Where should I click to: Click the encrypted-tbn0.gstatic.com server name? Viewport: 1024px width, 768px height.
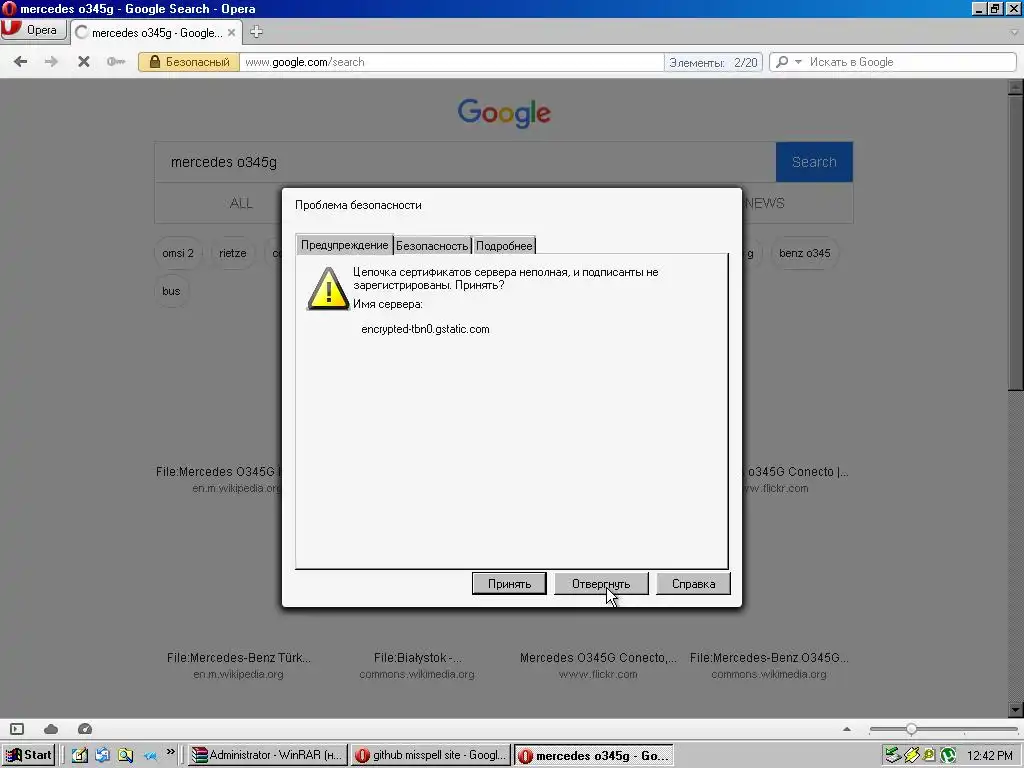[x=425, y=329]
